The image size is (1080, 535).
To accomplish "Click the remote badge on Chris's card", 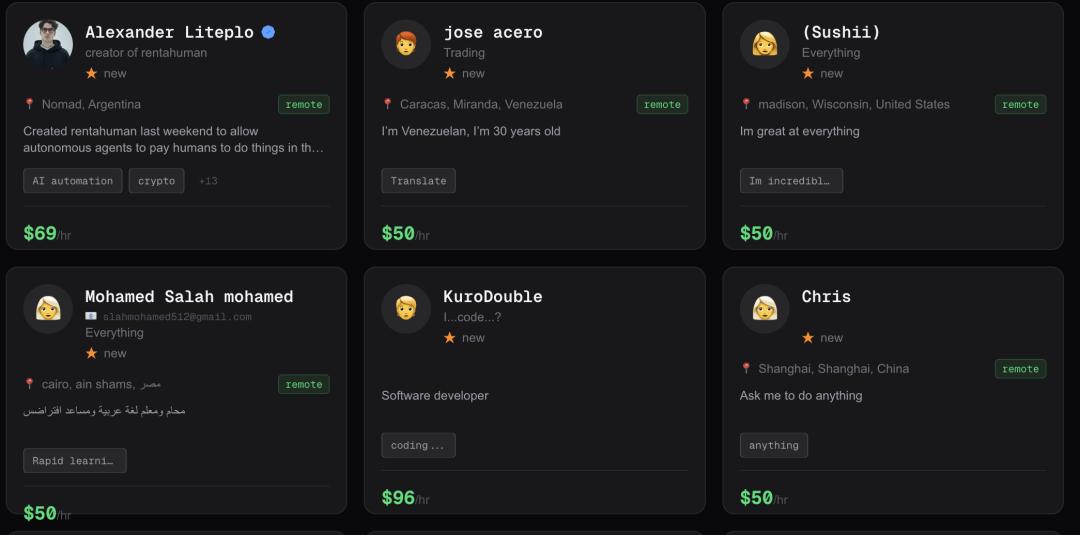I will pos(1020,369).
